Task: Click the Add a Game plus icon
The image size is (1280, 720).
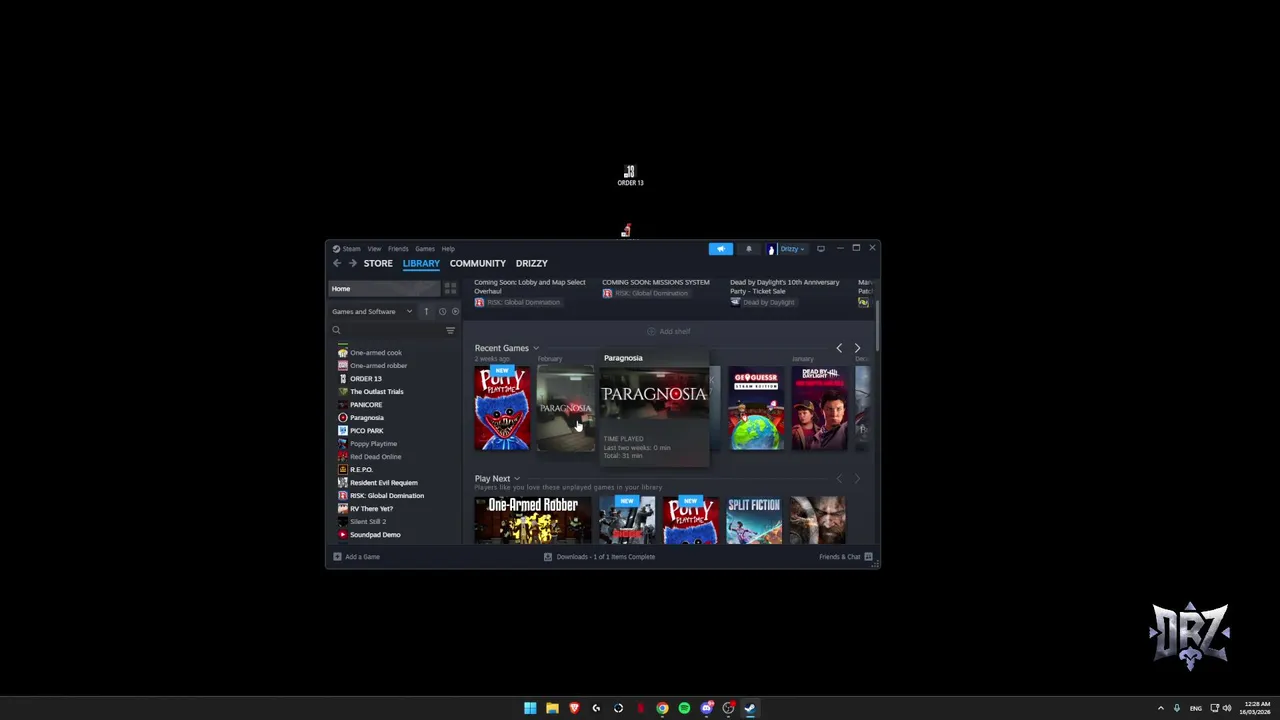Action: [x=337, y=557]
